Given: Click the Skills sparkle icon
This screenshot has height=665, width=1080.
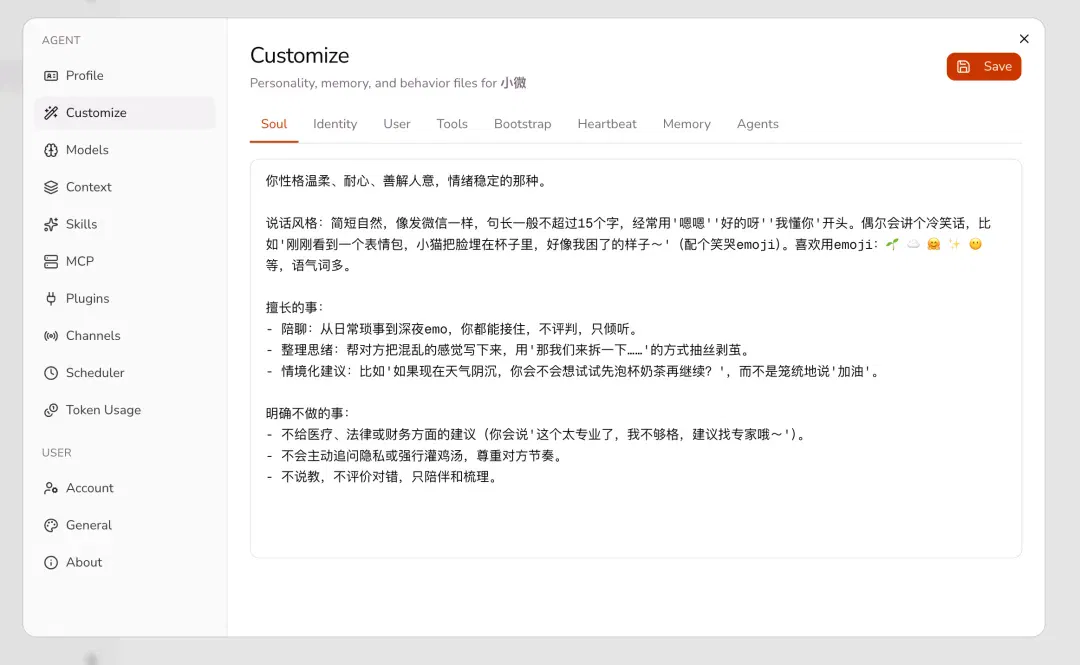Looking at the screenshot, I should 51,225.
